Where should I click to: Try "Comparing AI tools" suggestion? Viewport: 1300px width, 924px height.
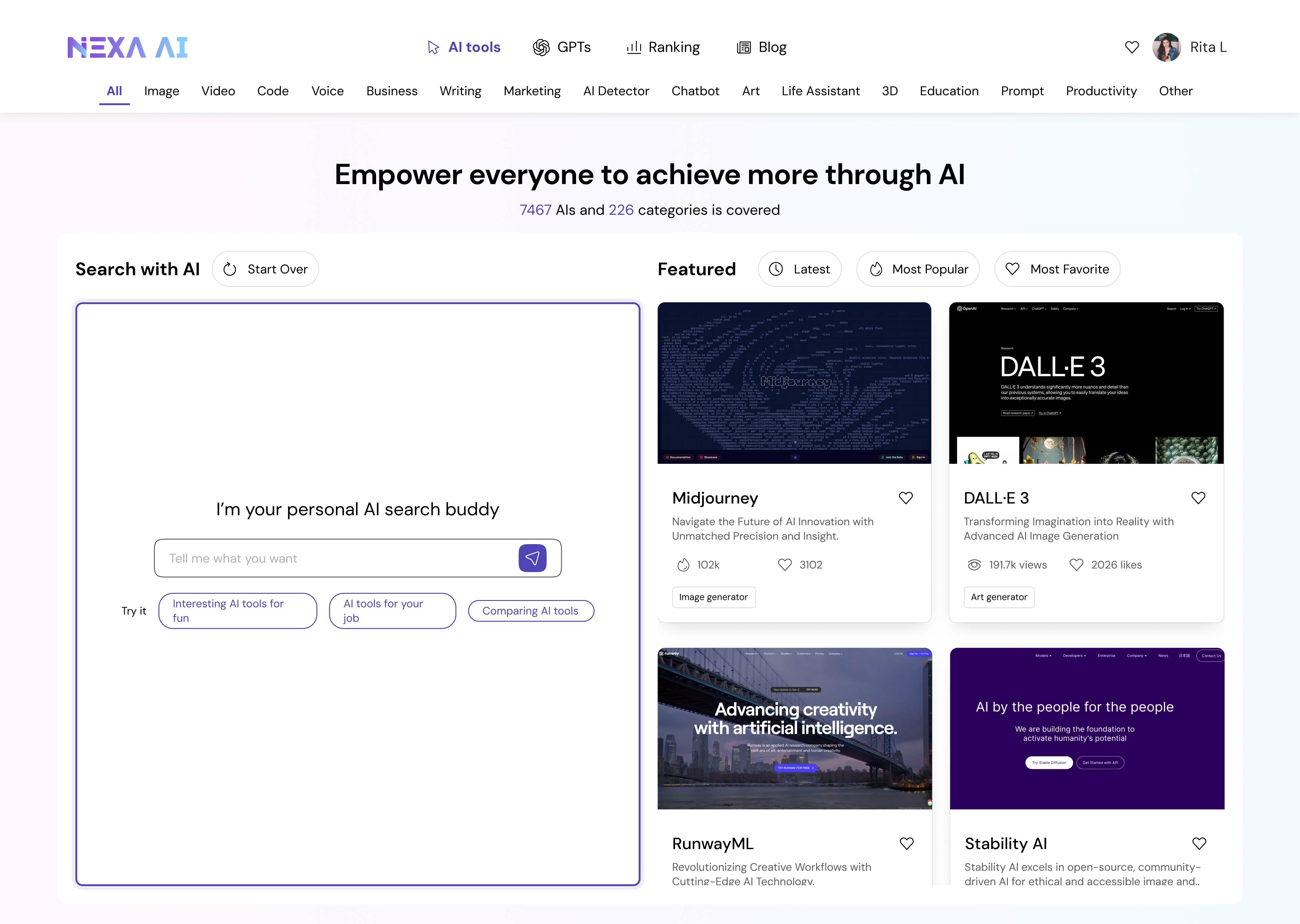click(x=531, y=611)
